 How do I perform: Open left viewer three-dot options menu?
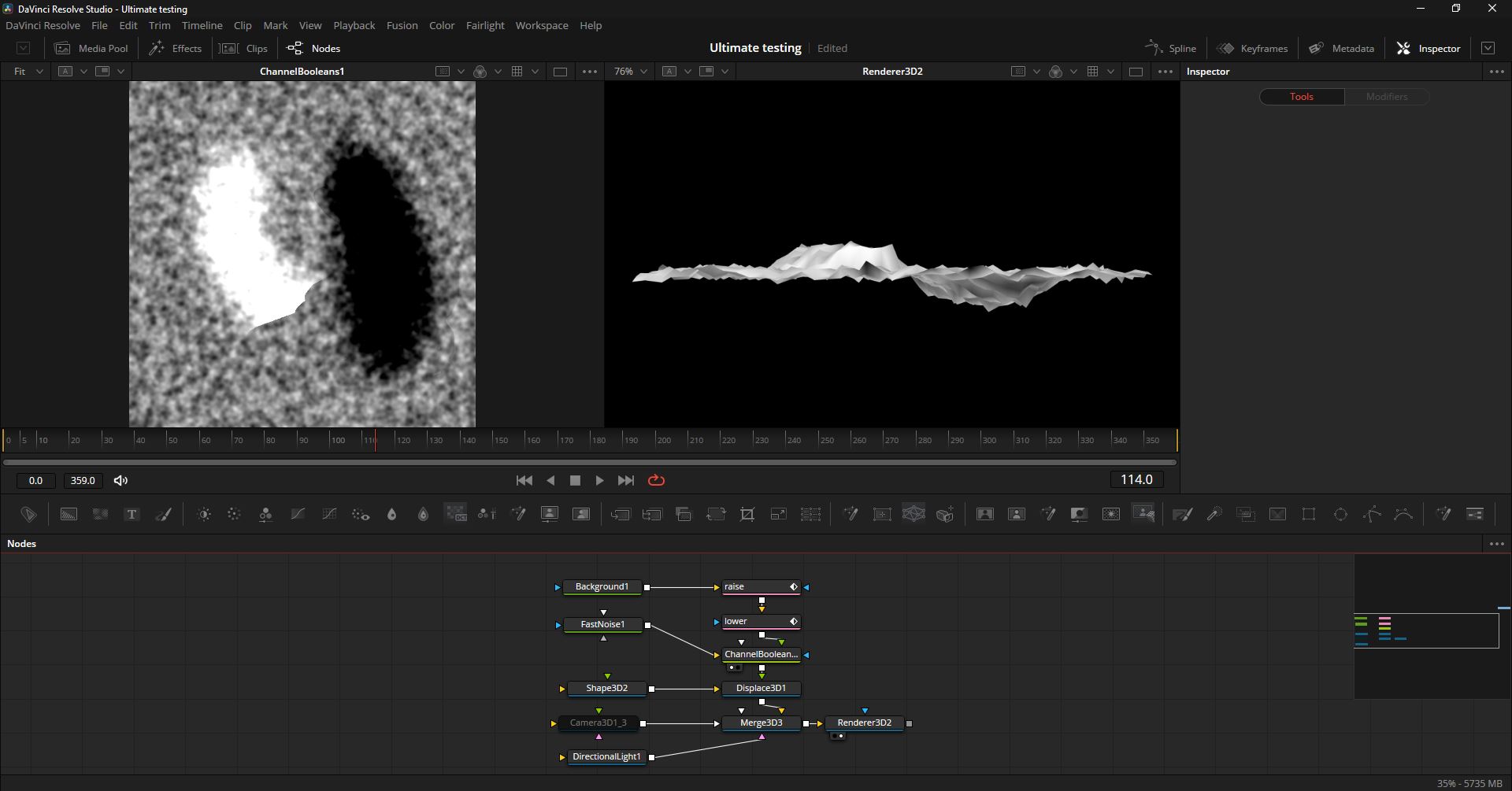point(589,71)
